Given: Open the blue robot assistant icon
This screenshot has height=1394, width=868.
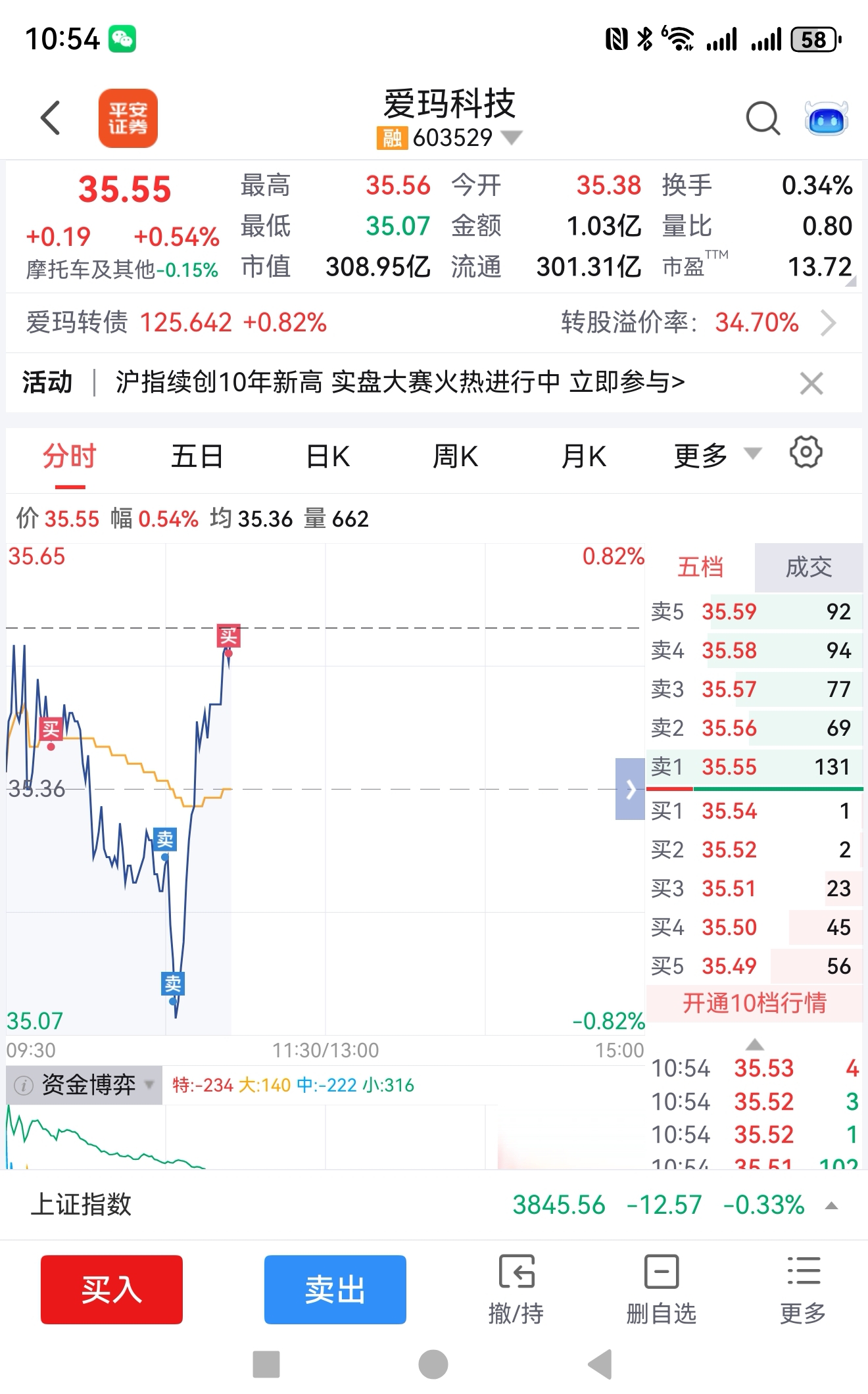Looking at the screenshot, I should (826, 118).
